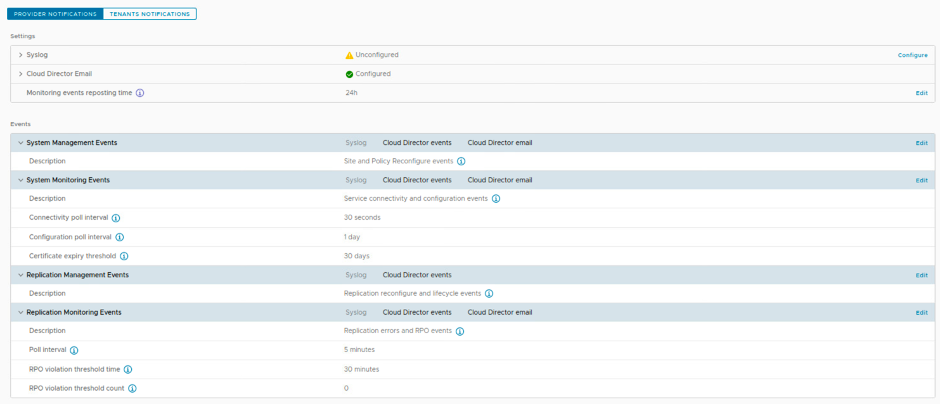
Task: Click Configure link for Syslog
Action: pos(912,55)
